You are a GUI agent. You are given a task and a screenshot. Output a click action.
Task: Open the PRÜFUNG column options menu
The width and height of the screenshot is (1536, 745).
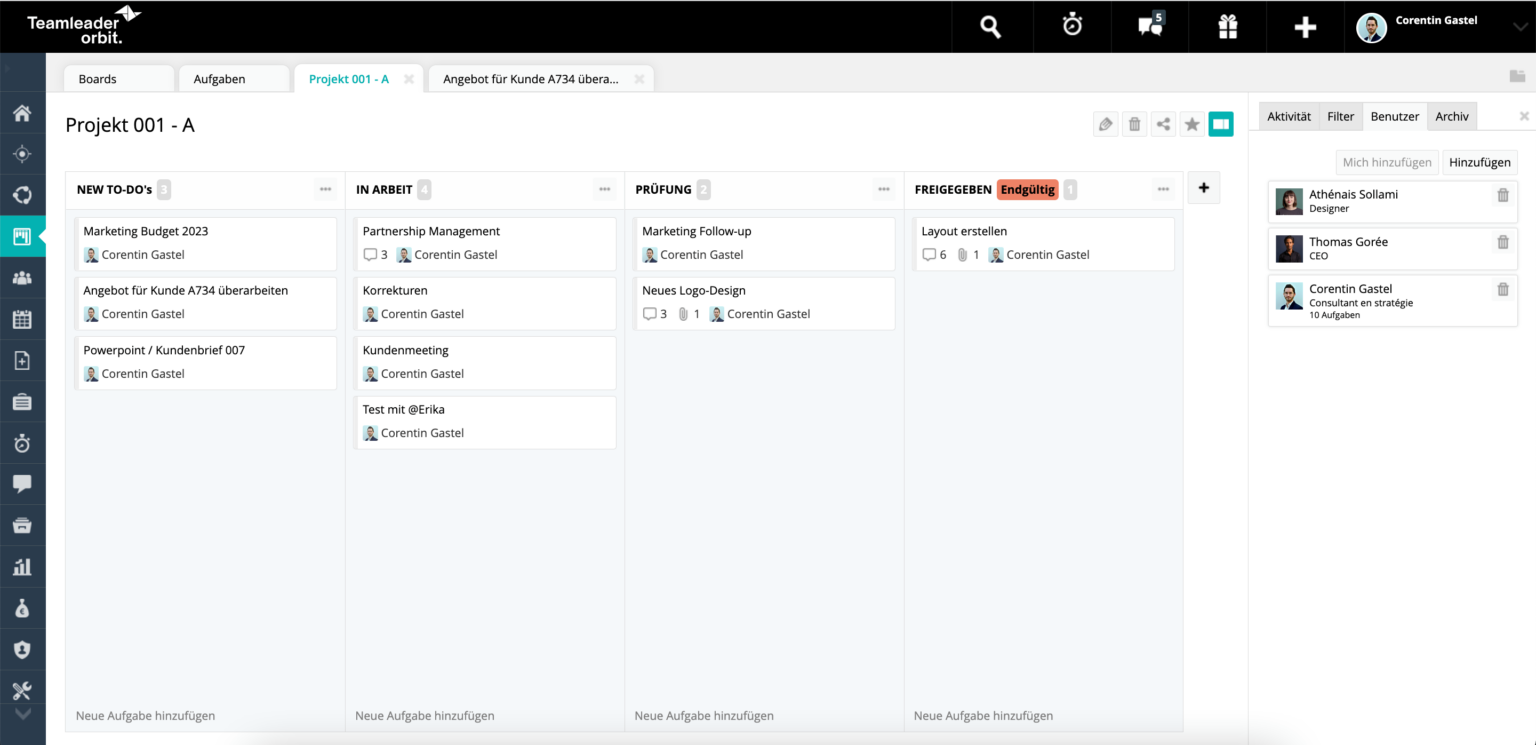(883, 188)
